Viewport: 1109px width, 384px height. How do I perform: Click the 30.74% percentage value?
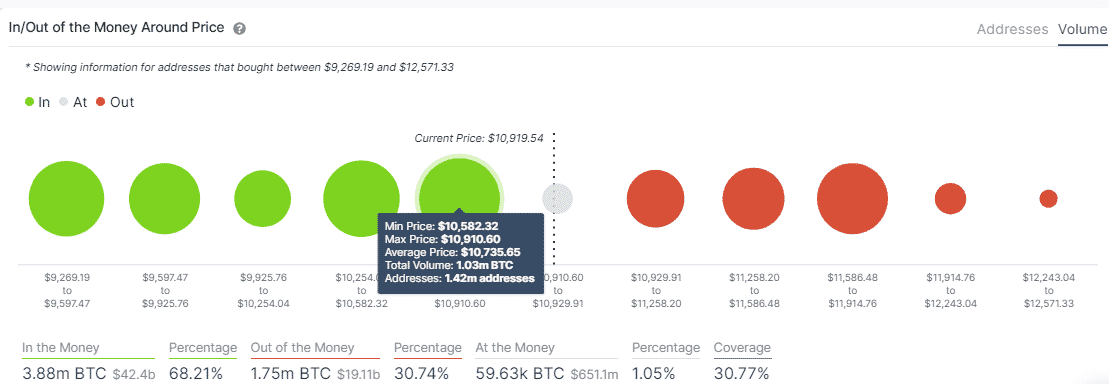pyautogui.click(x=422, y=373)
